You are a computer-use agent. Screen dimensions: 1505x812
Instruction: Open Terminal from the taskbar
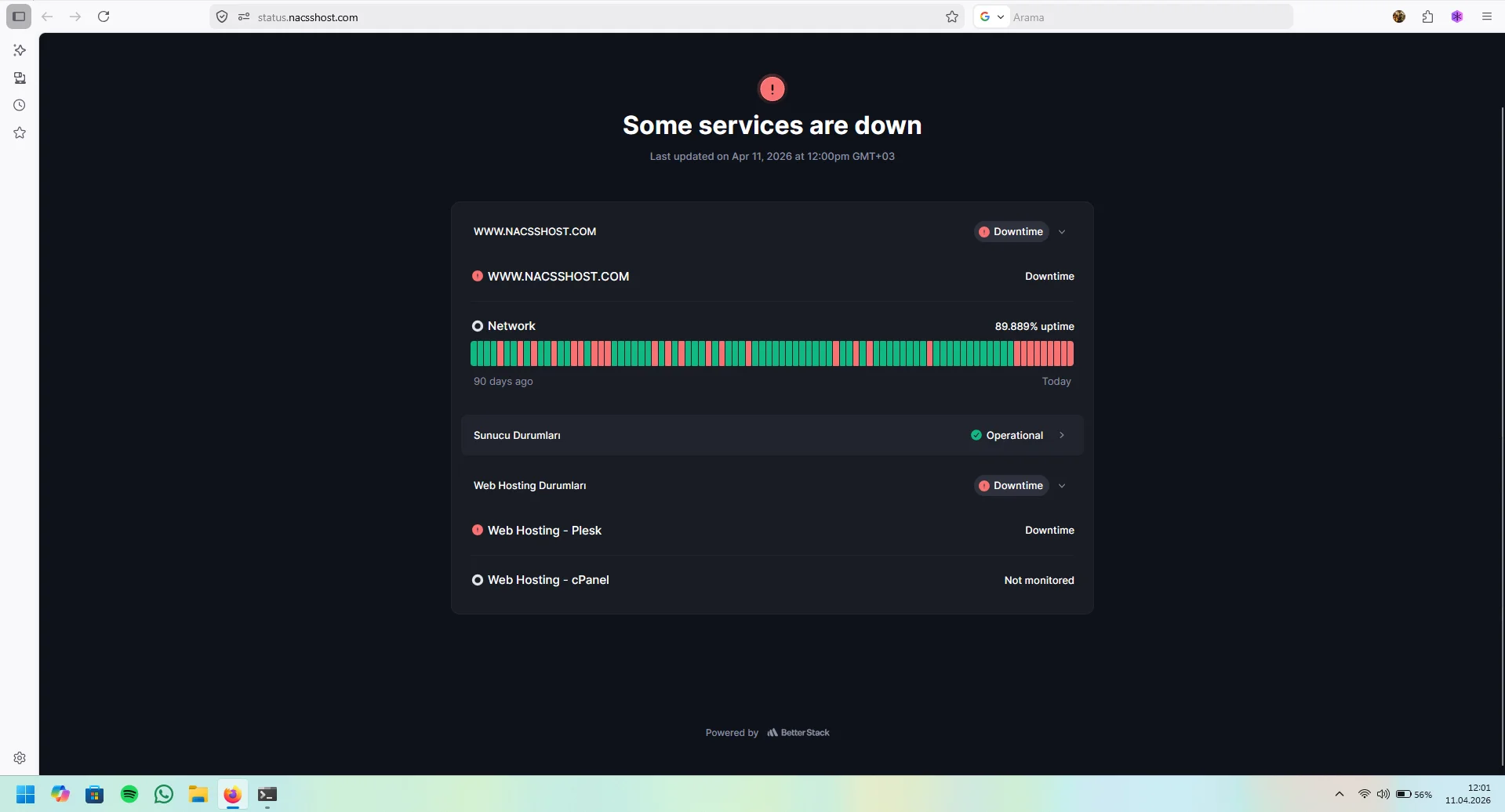click(267, 794)
